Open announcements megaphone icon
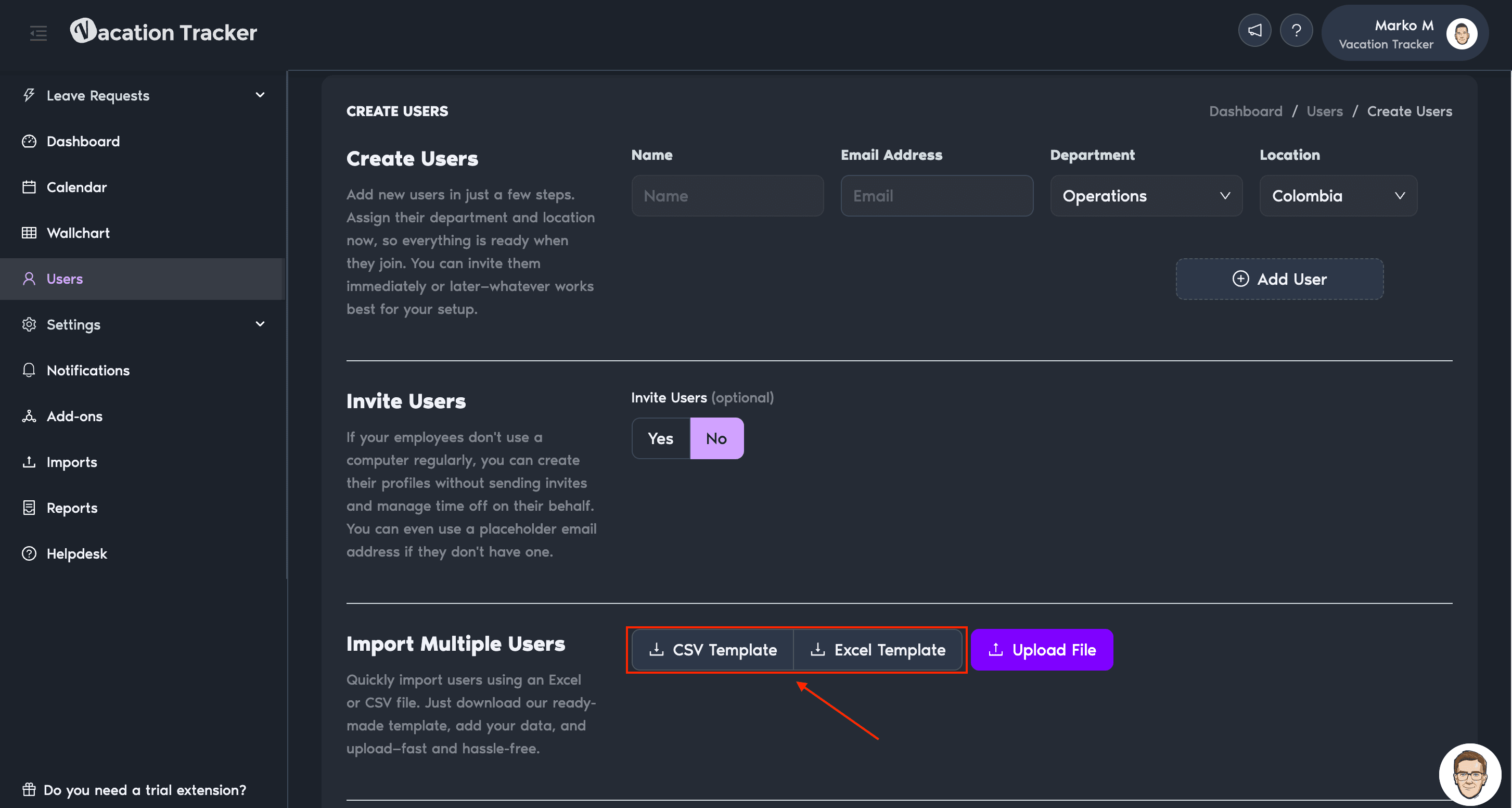1512x808 pixels. point(1254,31)
